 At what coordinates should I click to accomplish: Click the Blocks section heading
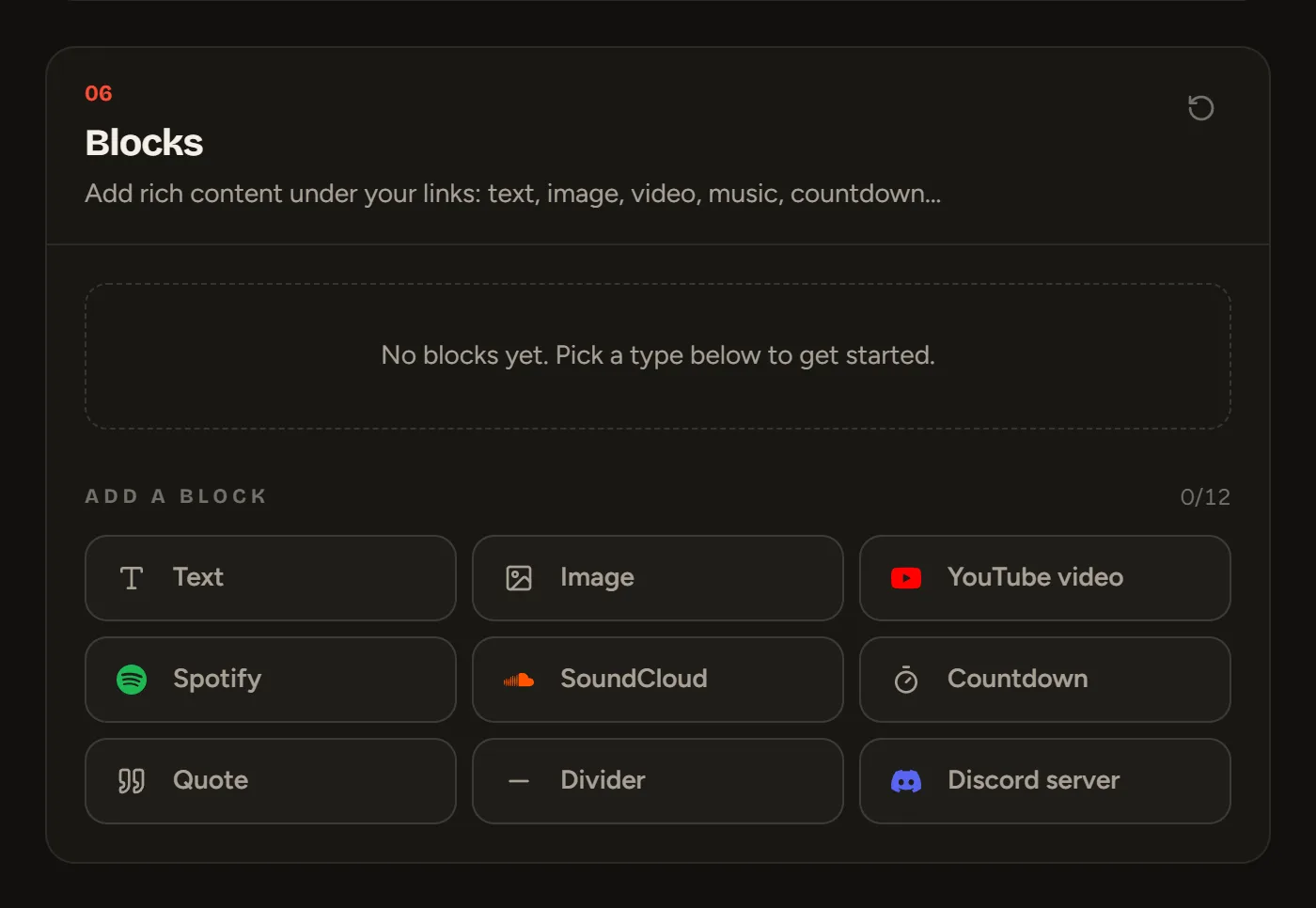pos(144,143)
